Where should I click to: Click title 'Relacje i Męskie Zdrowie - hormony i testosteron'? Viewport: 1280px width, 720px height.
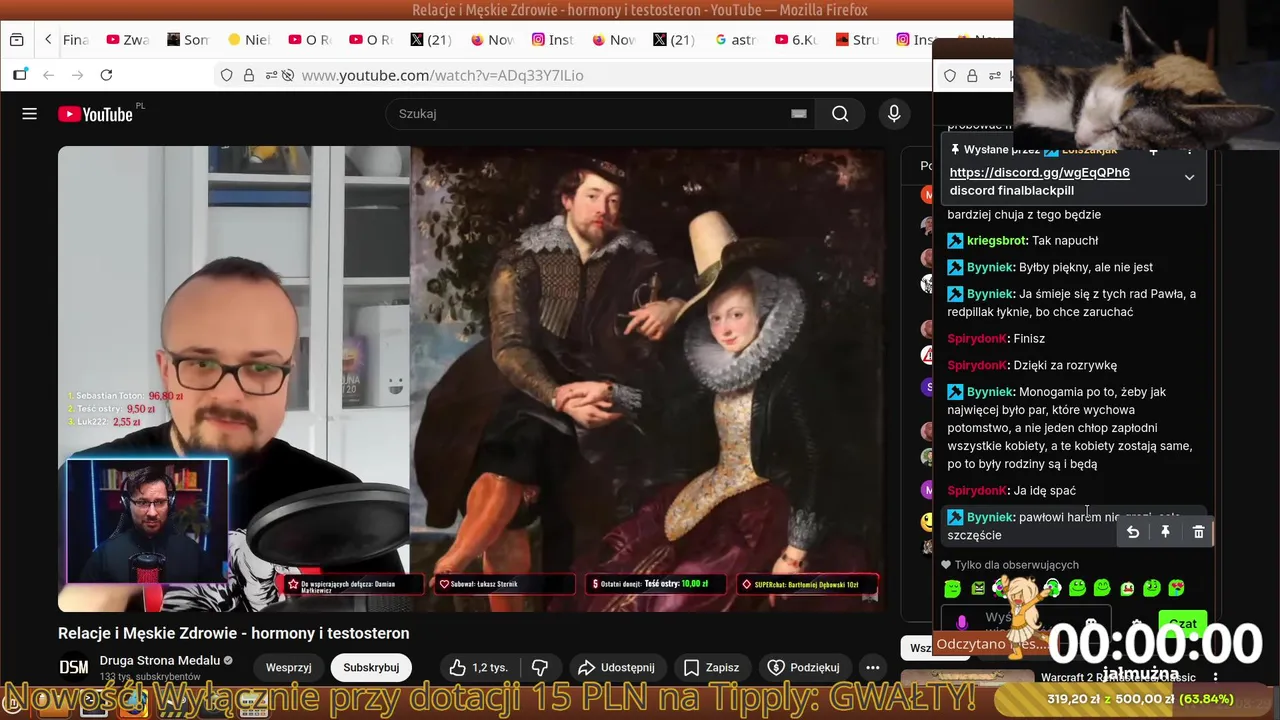tap(233, 633)
